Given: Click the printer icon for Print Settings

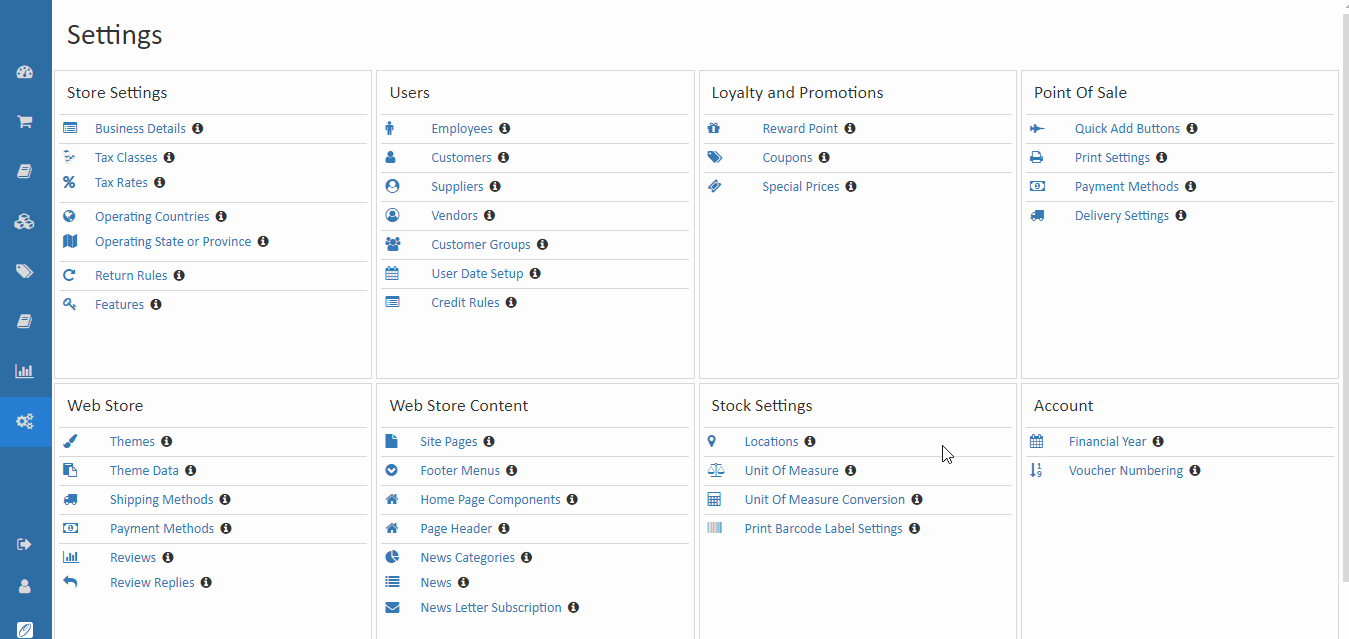Looking at the screenshot, I should (1037, 158).
